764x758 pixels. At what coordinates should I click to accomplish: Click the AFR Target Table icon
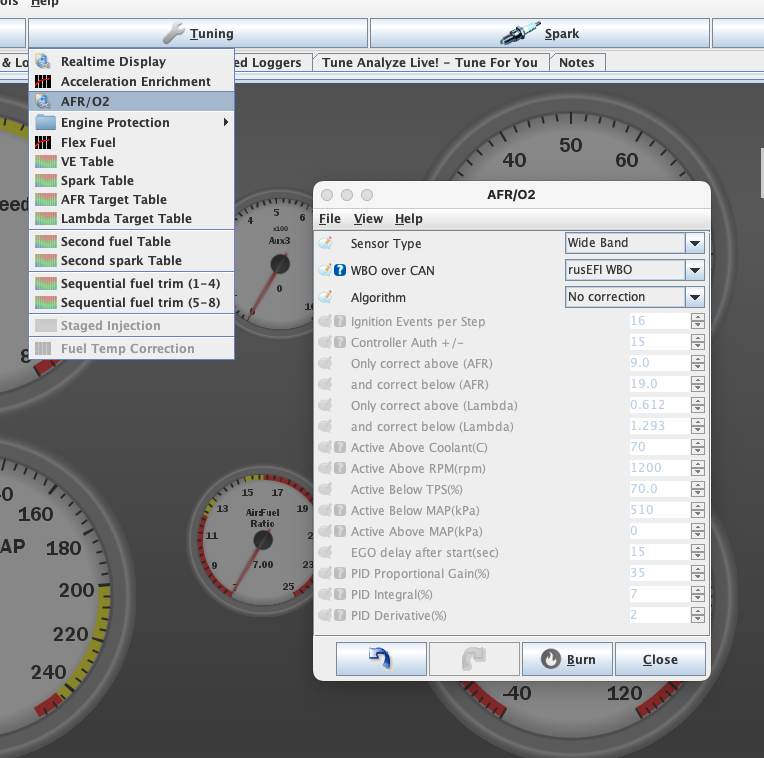pos(46,199)
